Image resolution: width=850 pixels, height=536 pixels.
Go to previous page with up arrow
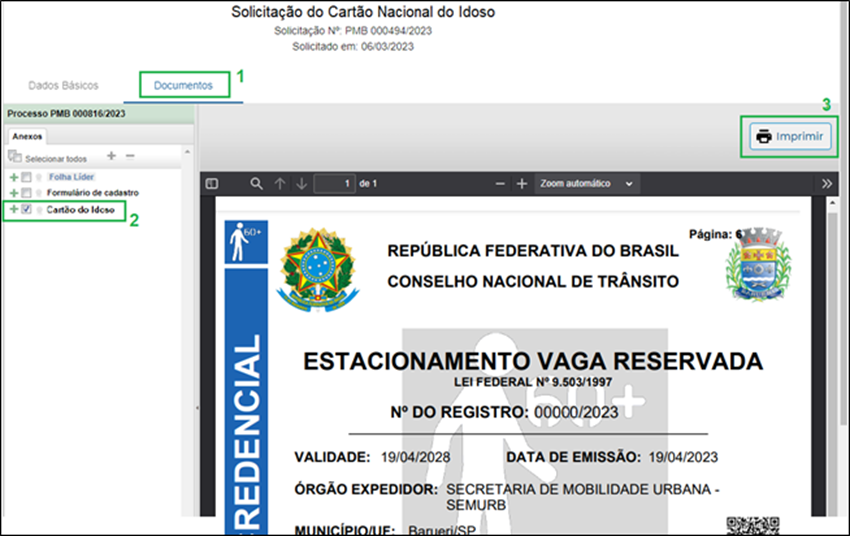coord(280,184)
